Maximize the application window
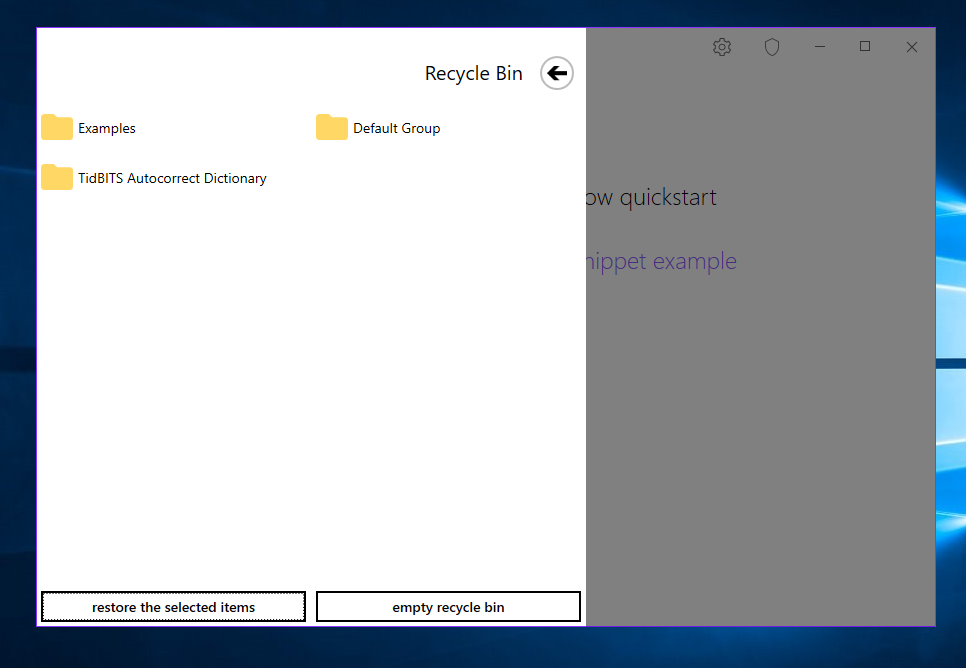 (x=865, y=47)
